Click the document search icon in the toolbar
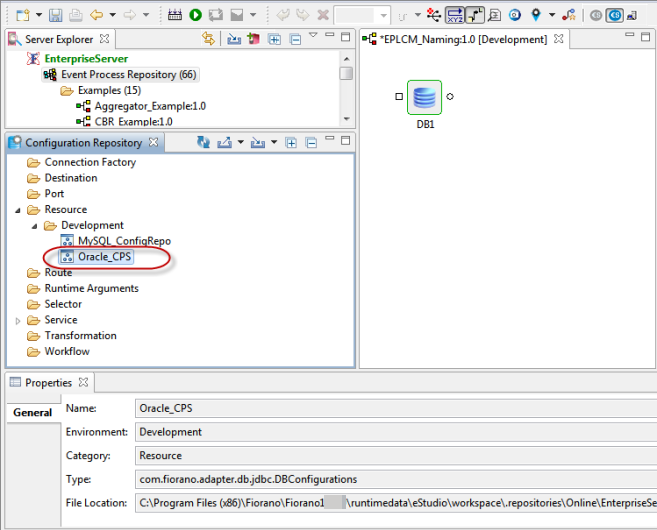Screen dimensions: 657x530 495,16
